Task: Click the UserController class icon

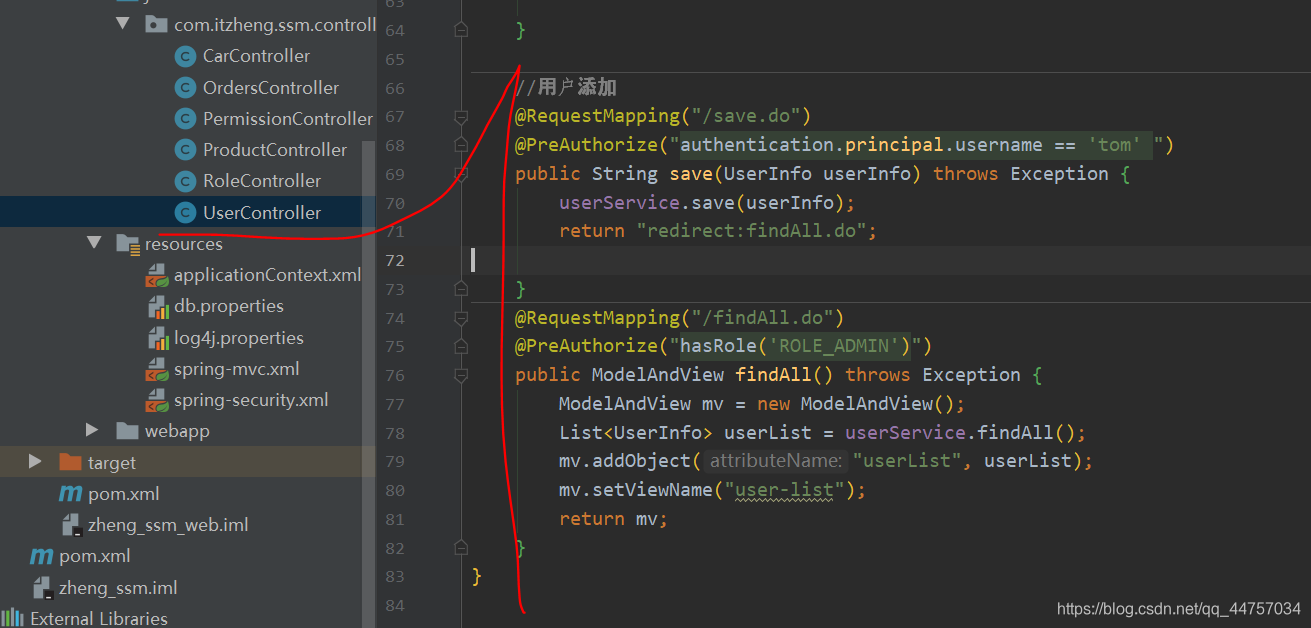Action: (184, 212)
